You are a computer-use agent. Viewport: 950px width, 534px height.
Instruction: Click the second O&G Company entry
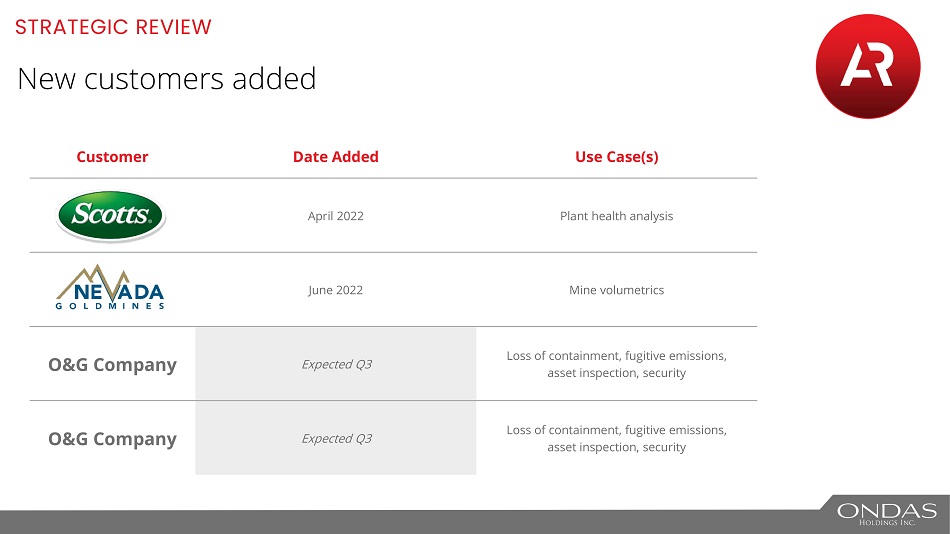pos(112,439)
